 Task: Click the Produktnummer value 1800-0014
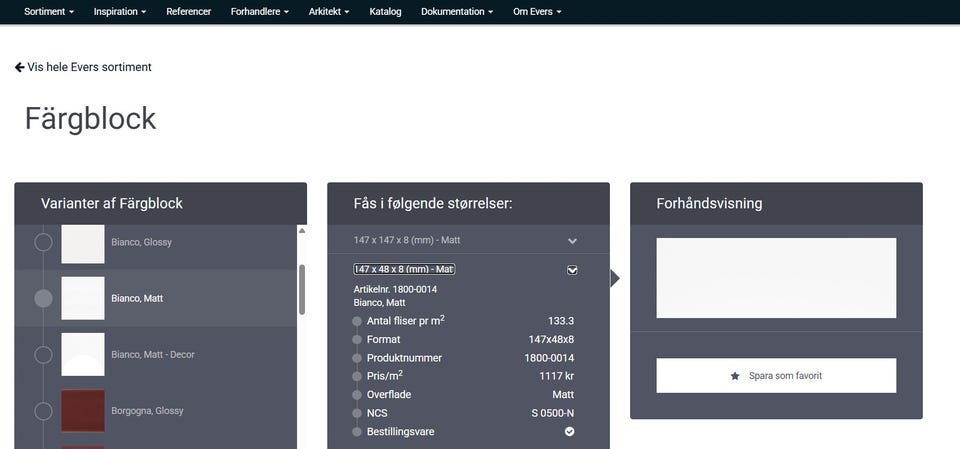(x=549, y=358)
